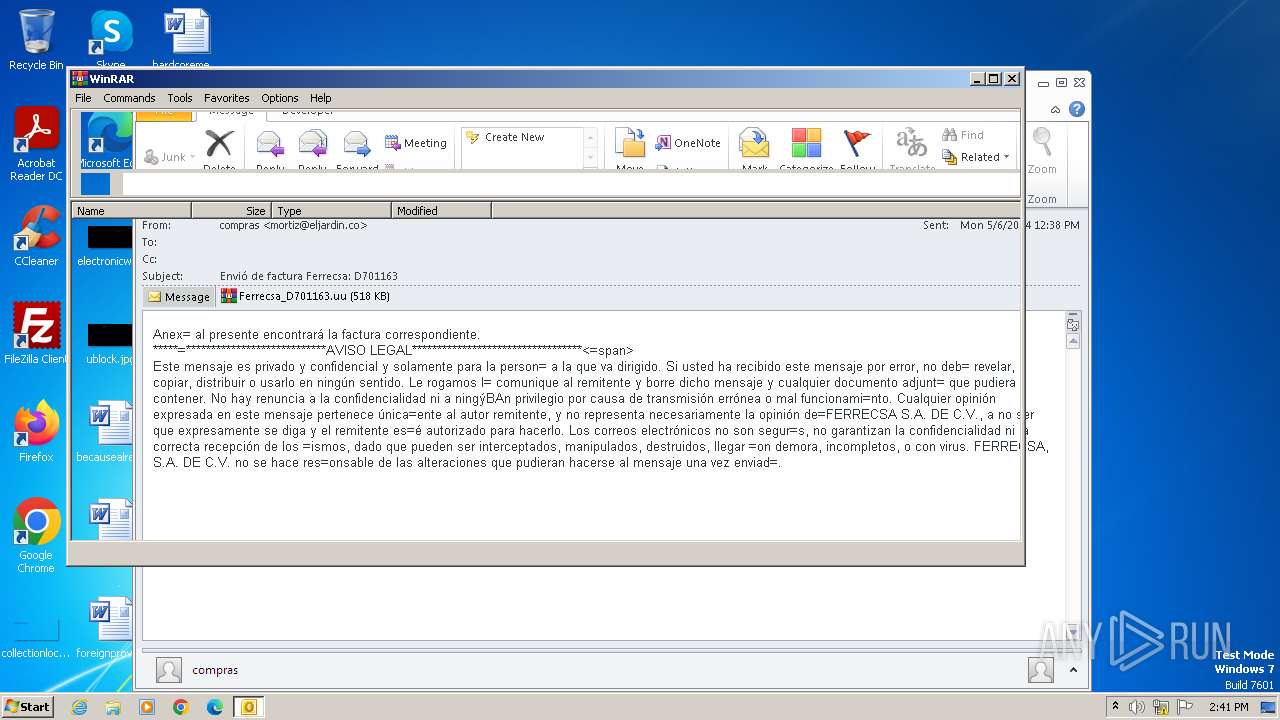Click the Zoom magnifier icon
This screenshot has width=1280, height=720.
coord(1042,143)
